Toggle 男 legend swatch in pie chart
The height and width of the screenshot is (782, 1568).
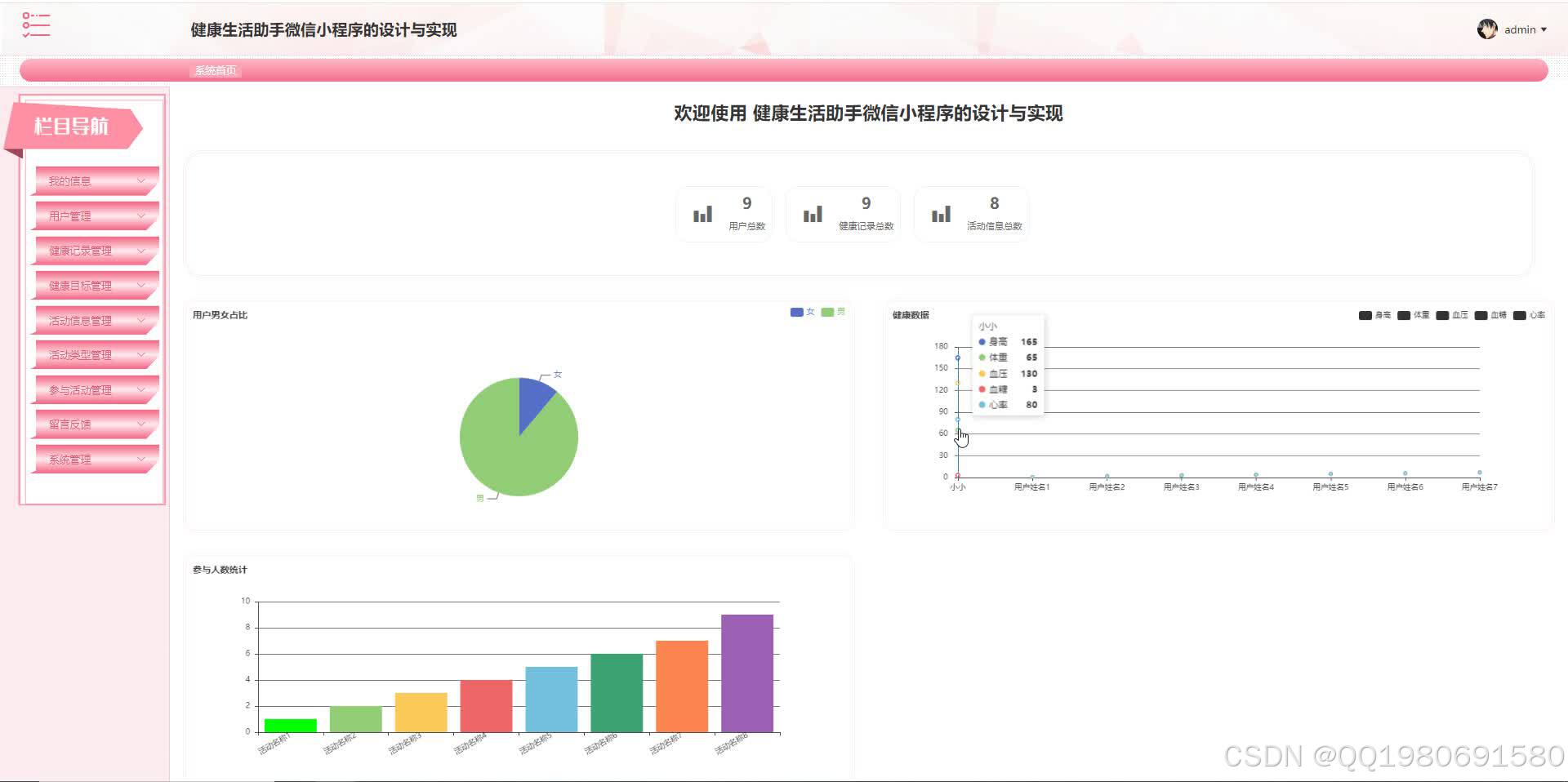tap(827, 312)
